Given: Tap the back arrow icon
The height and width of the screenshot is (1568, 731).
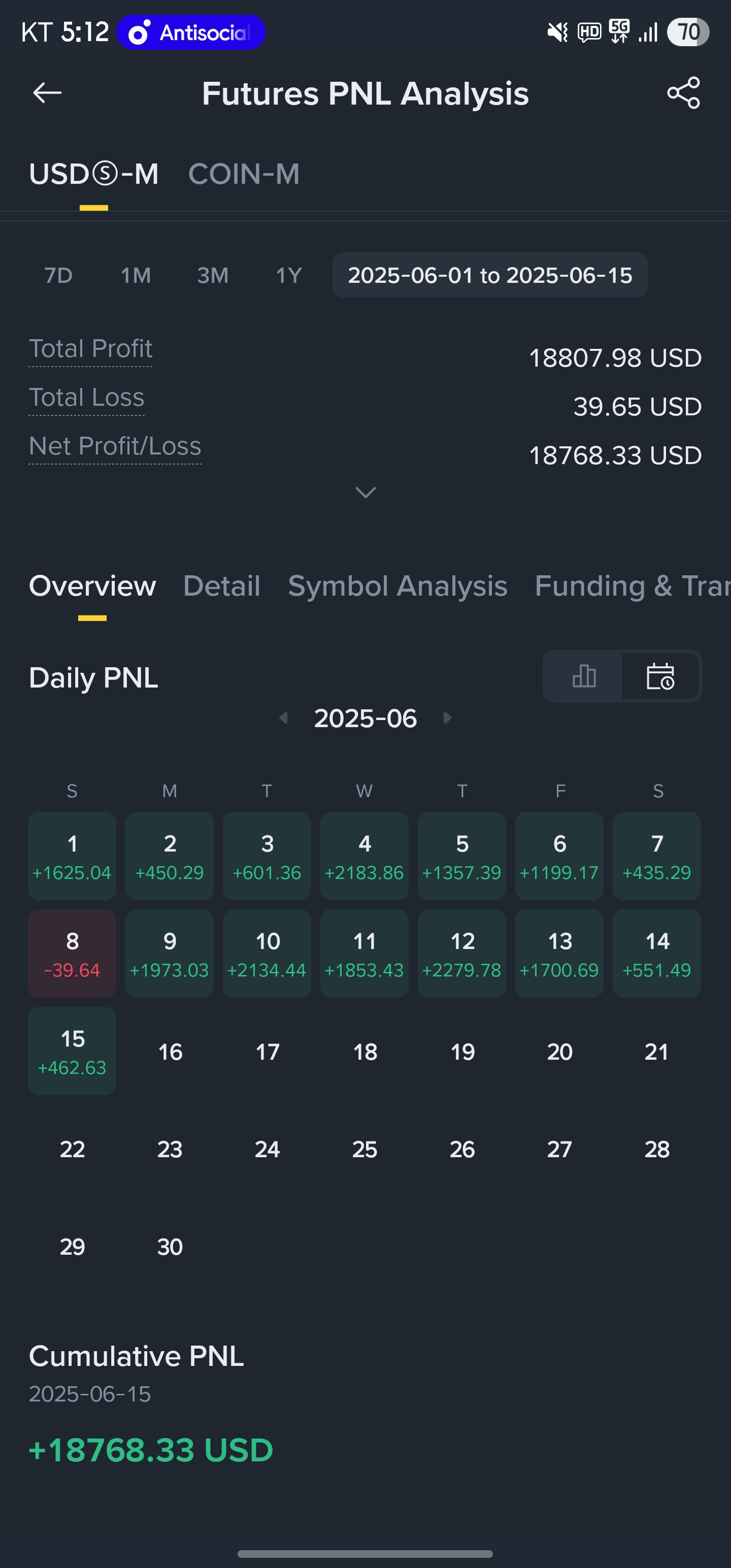Looking at the screenshot, I should 47,93.
